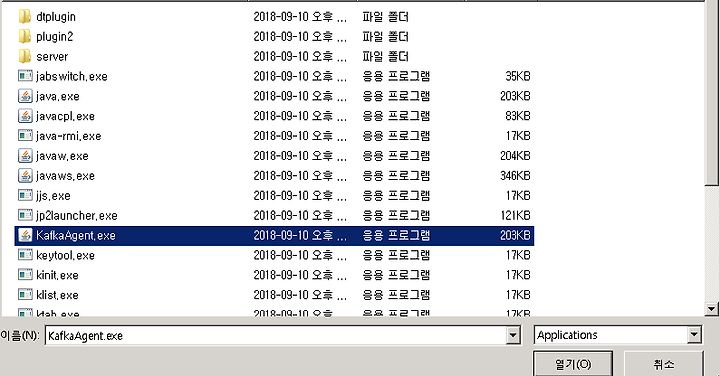Screen dimensions: 720x376
Task: Click the type cell of keytool.exe row
Action: click(396, 255)
